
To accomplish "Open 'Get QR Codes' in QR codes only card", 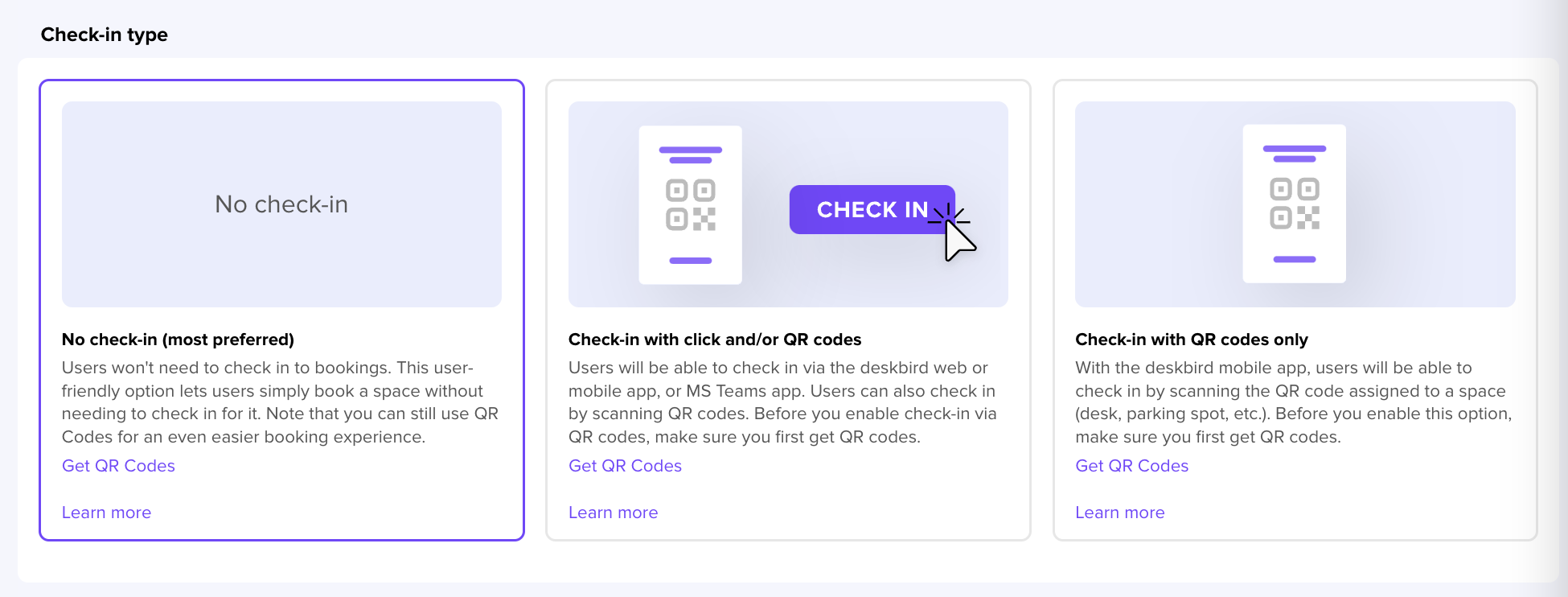I will (1131, 466).
